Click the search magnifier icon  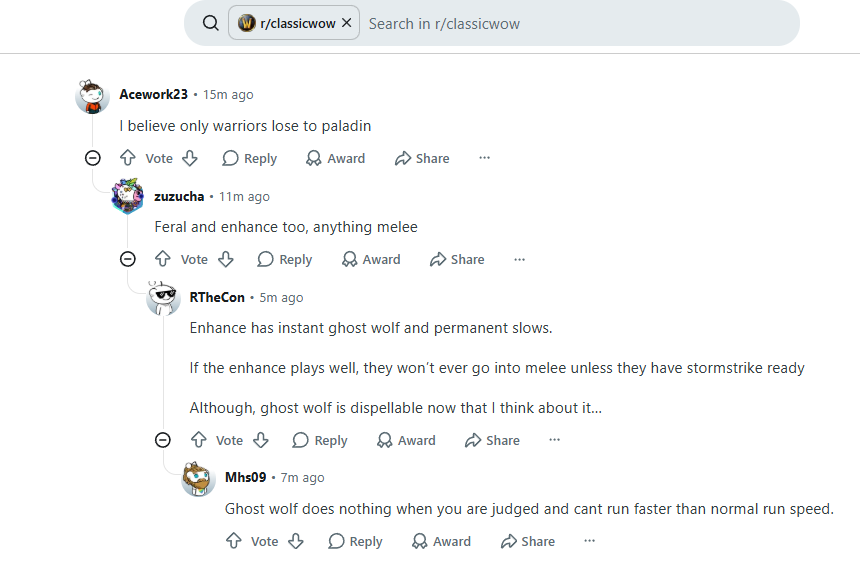tap(211, 23)
